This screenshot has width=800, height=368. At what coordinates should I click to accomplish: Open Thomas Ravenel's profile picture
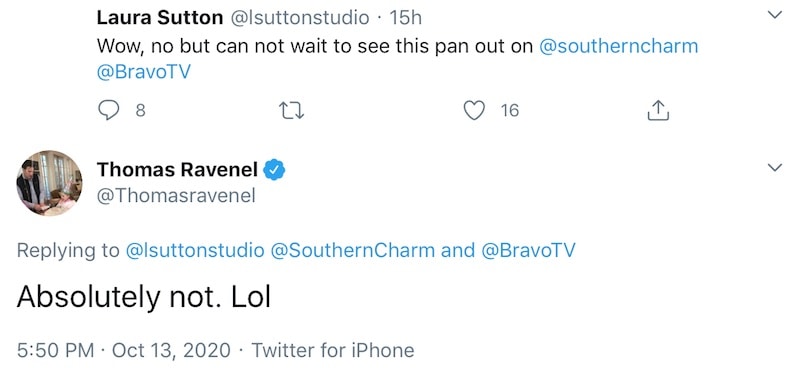pos(49,183)
